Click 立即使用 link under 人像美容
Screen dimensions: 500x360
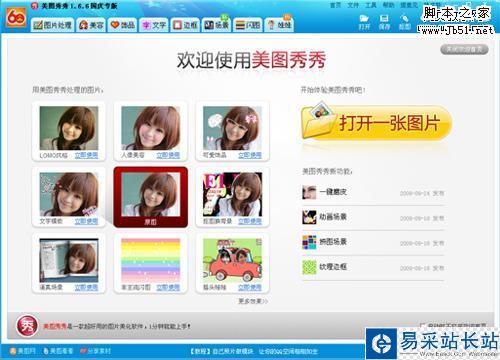coord(168,155)
